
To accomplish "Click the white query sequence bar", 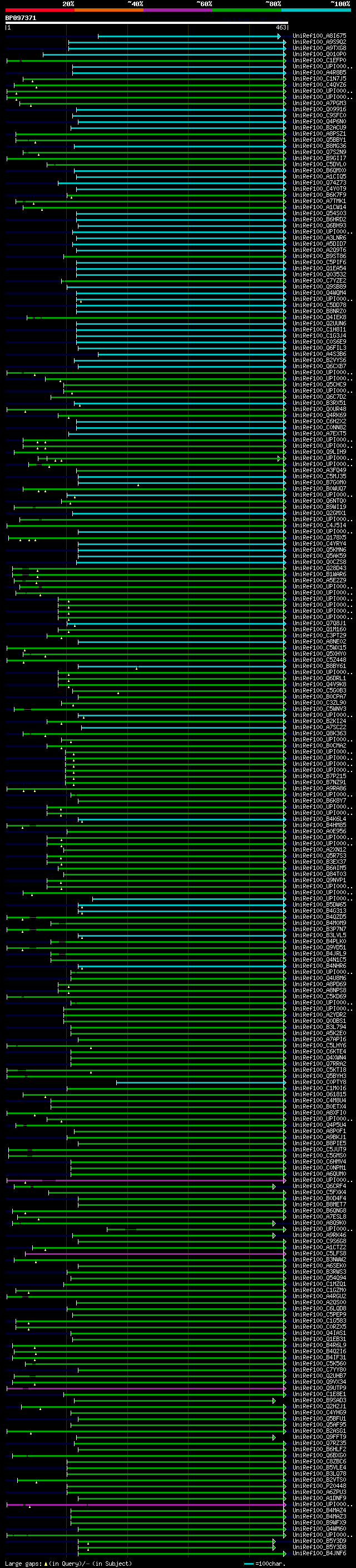I will [x=147, y=23].
